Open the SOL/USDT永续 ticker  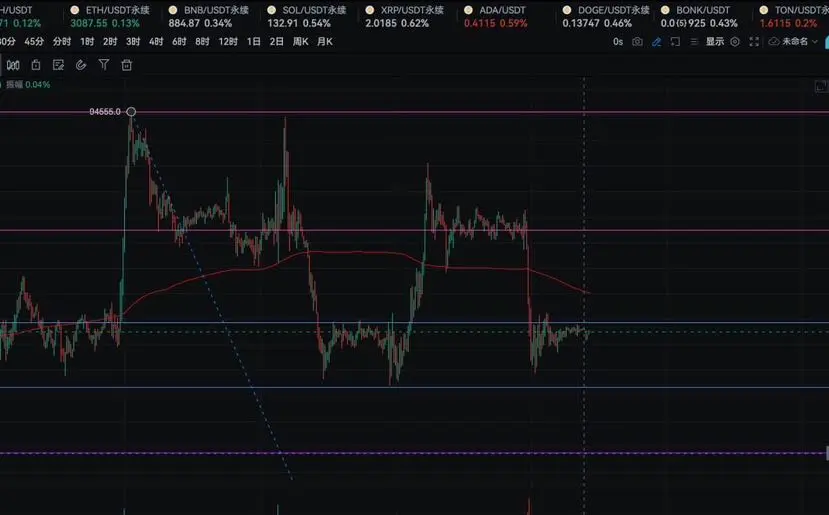click(307, 16)
